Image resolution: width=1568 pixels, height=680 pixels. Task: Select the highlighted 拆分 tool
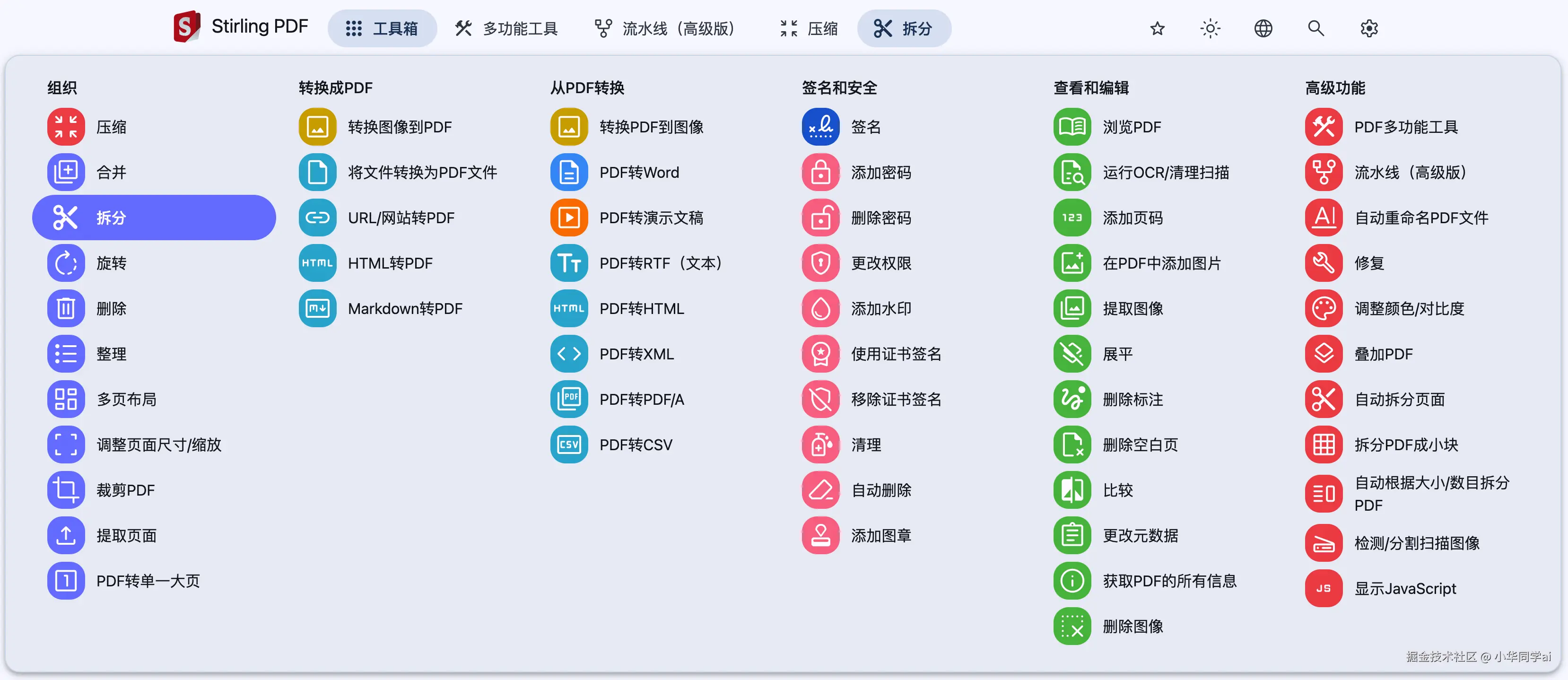click(154, 218)
